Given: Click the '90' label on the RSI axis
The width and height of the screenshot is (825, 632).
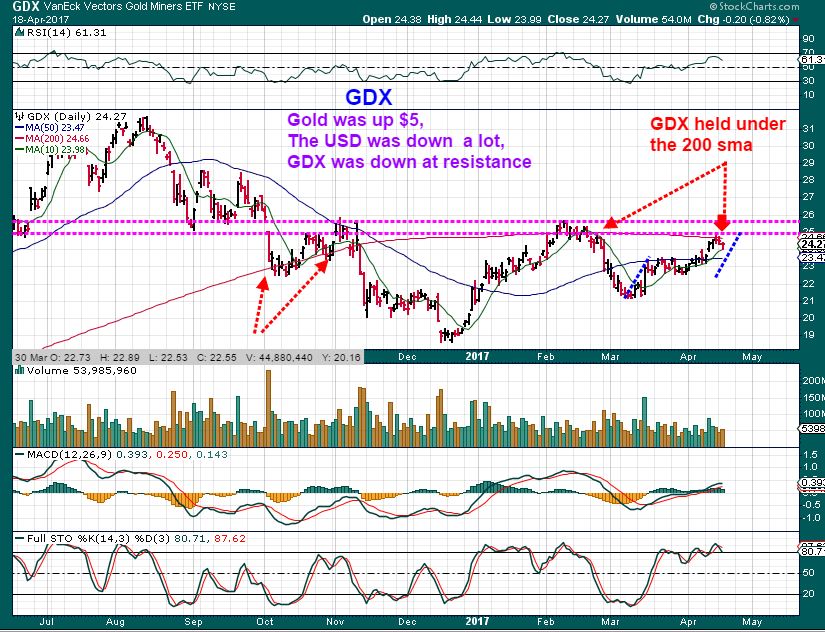Looking at the screenshot, I should [x=809, y=38].
